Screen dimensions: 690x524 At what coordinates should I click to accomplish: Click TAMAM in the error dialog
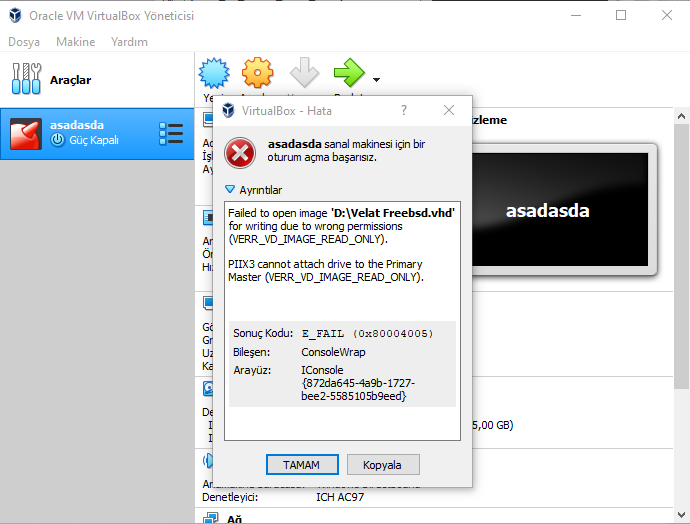(x=302, y=465)
